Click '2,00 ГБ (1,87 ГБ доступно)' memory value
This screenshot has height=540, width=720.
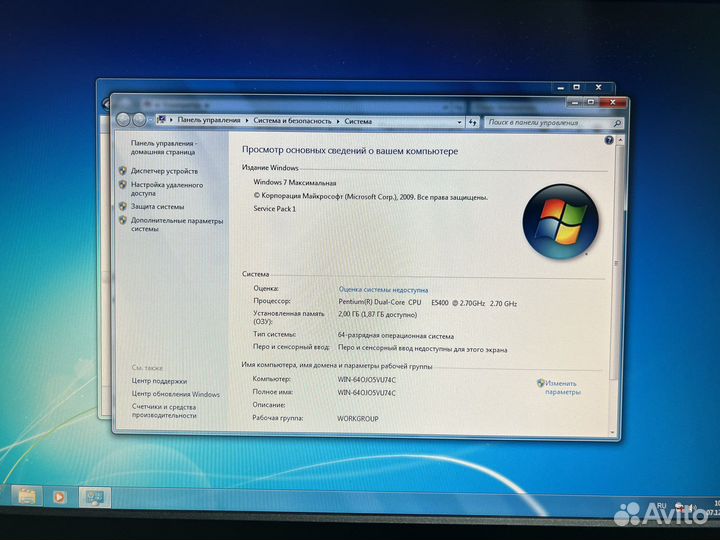[377, 315]
